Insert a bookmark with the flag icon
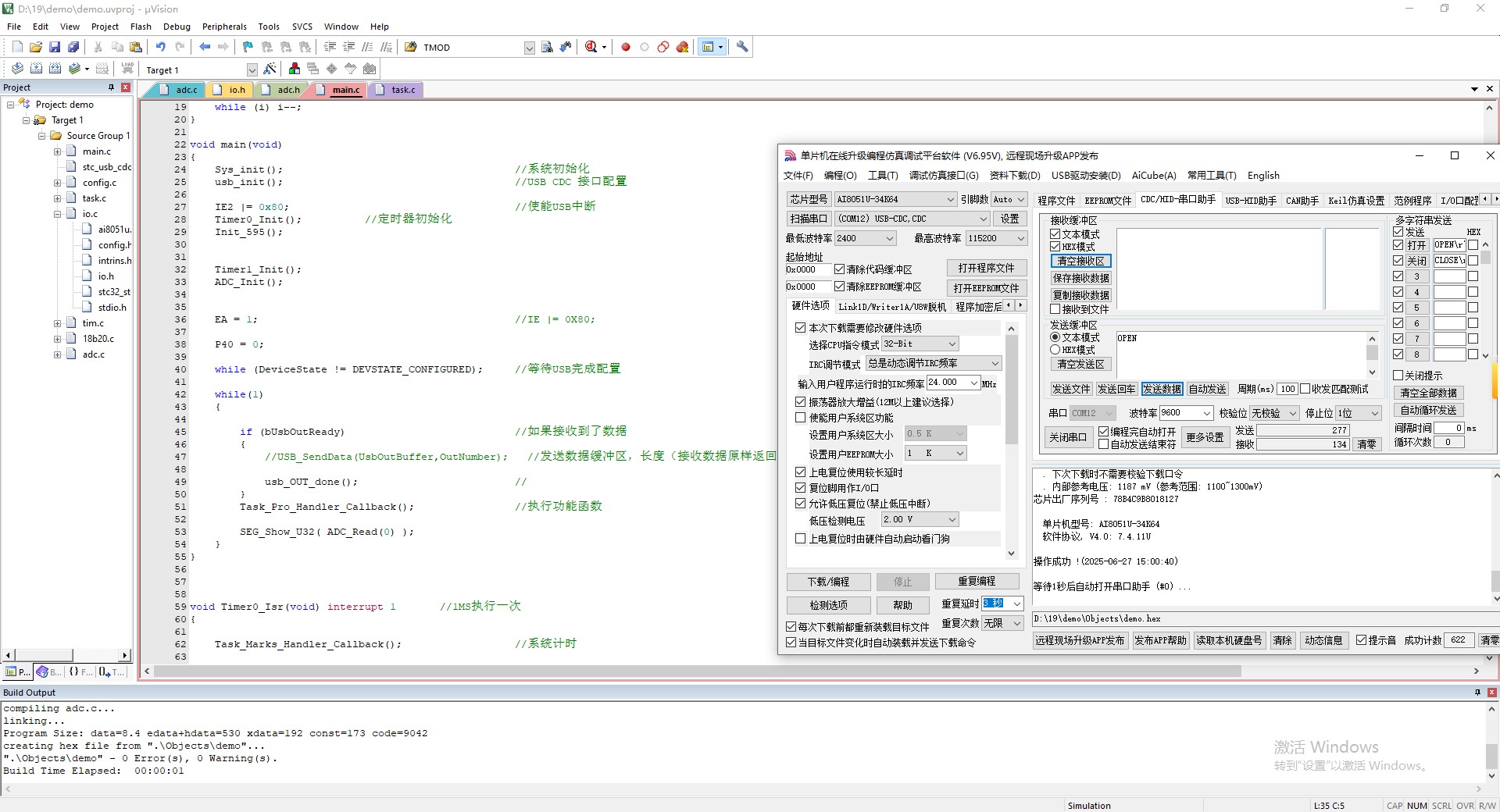1500x812 pixels. click(x=248, y=48)
